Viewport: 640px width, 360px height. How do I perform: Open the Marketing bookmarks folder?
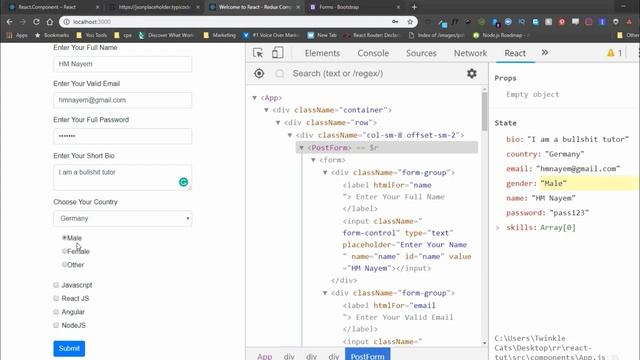coord(220,35)
